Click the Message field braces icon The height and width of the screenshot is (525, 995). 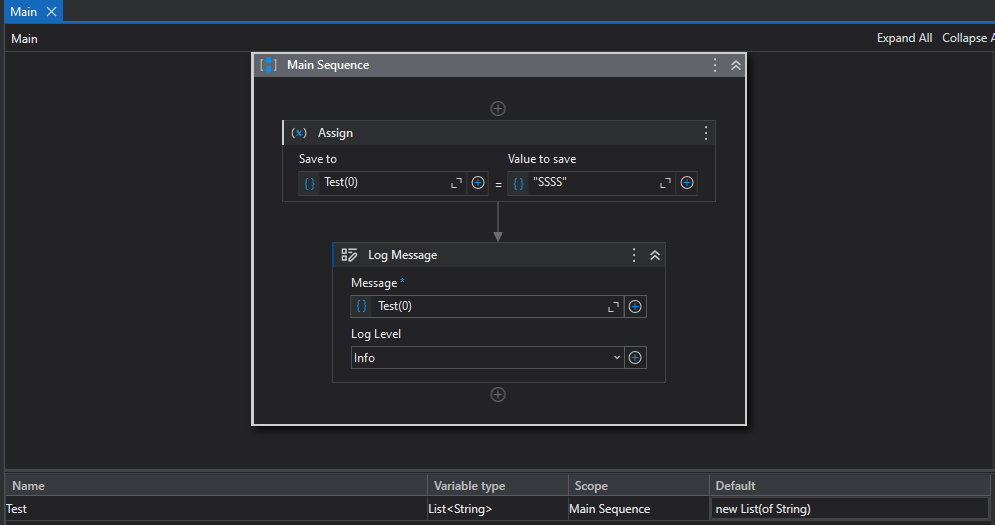[x=362, y=306]
